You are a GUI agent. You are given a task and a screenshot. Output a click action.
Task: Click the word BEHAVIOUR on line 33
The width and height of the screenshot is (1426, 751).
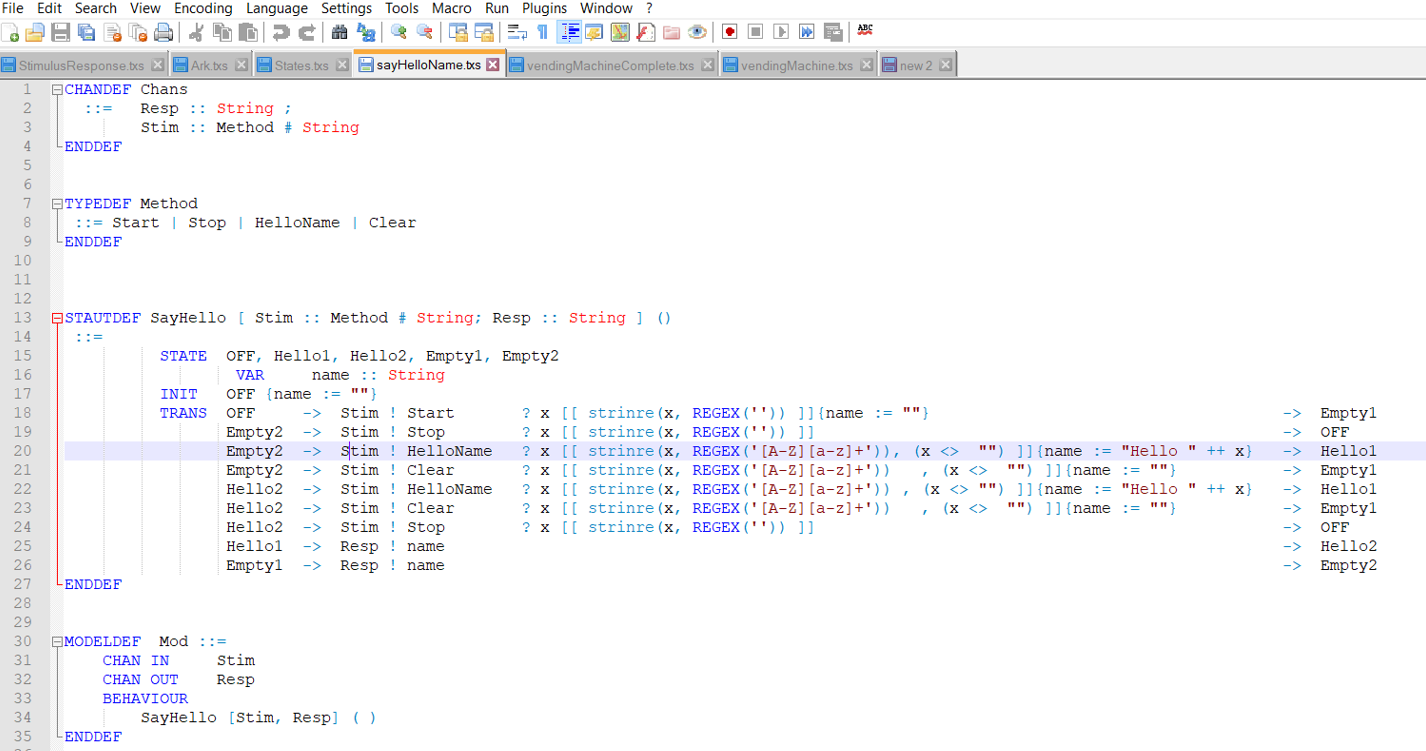point(145,699)
